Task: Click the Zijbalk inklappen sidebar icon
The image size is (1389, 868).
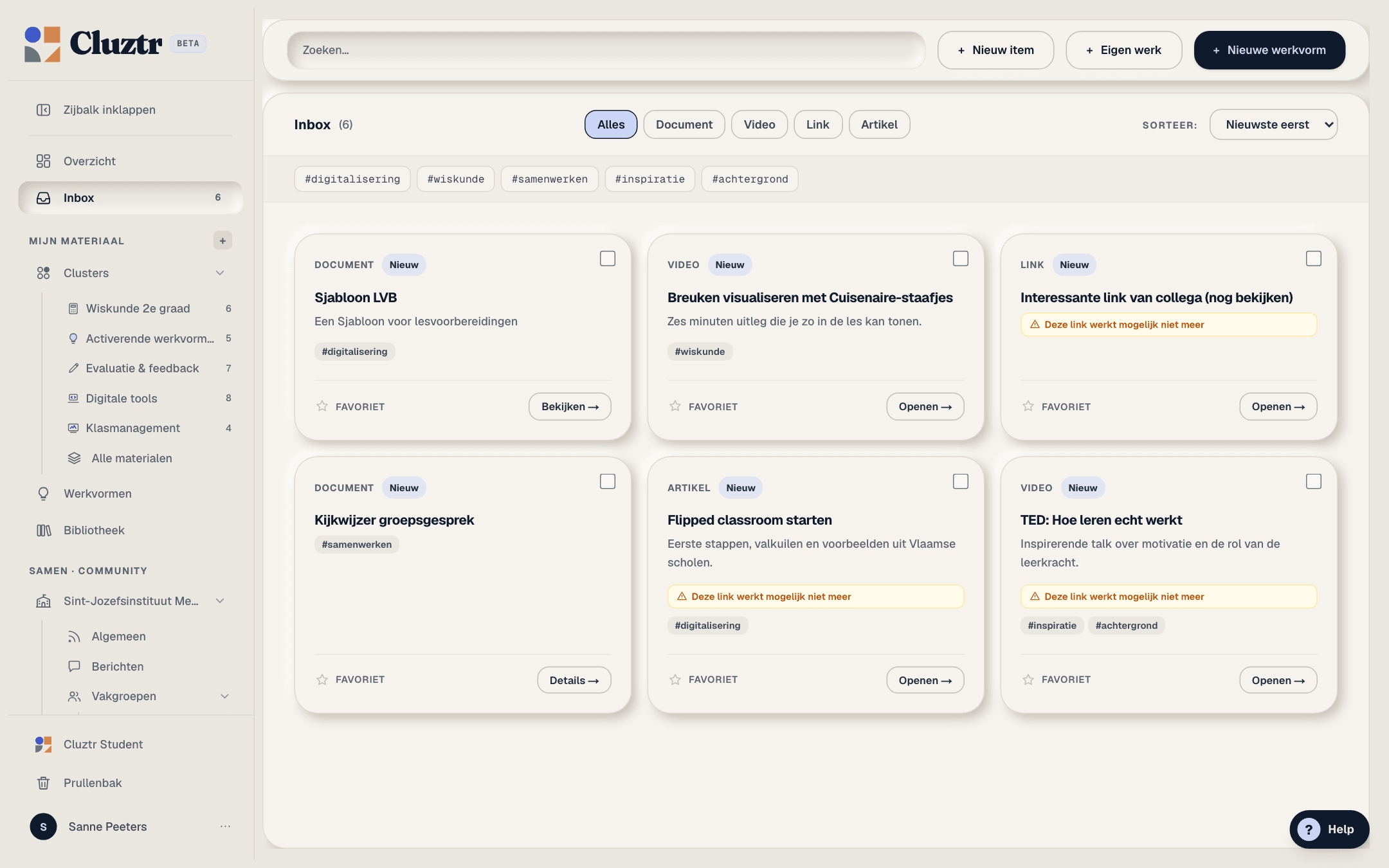Action: point(43,110)
